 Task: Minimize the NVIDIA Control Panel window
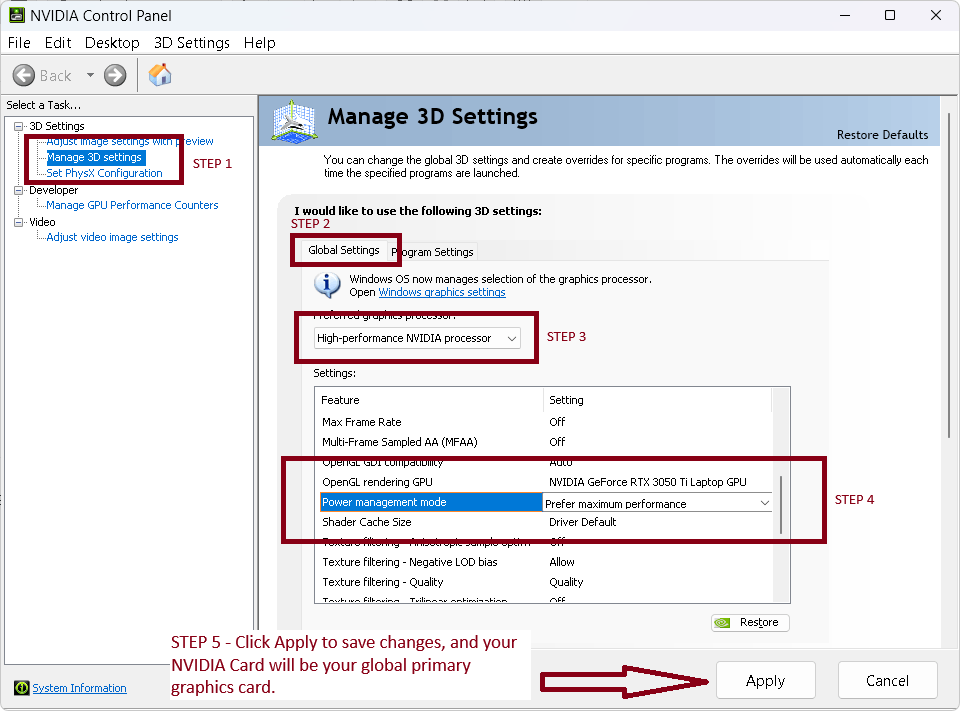845,15
